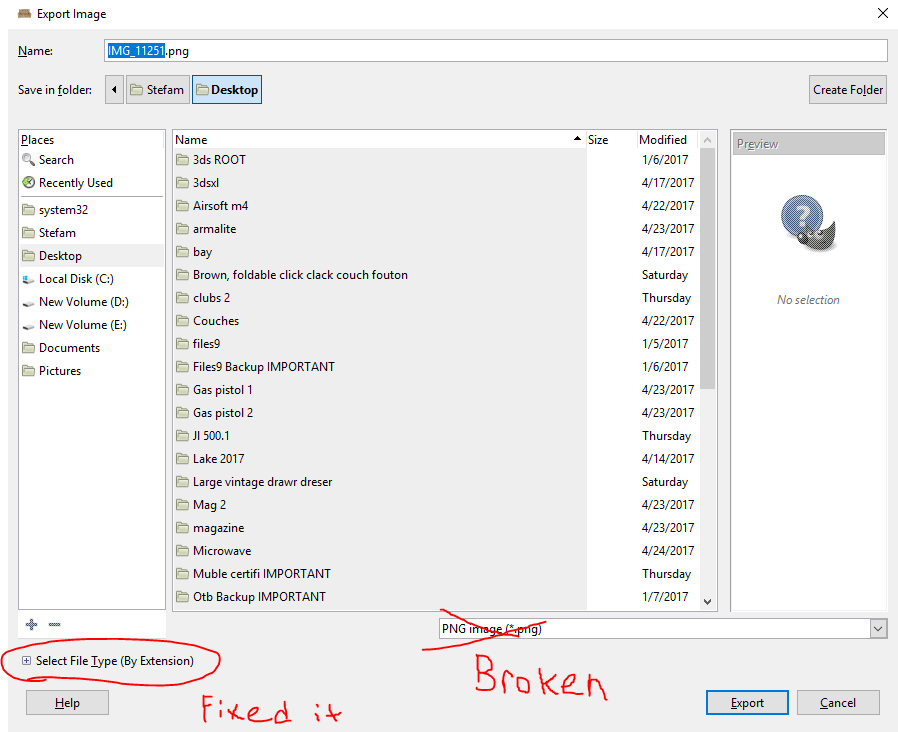Expand Select File Type (By Extension)
Image resolution: width=898 pixels, height=732 pixels.
coord(108,661)
